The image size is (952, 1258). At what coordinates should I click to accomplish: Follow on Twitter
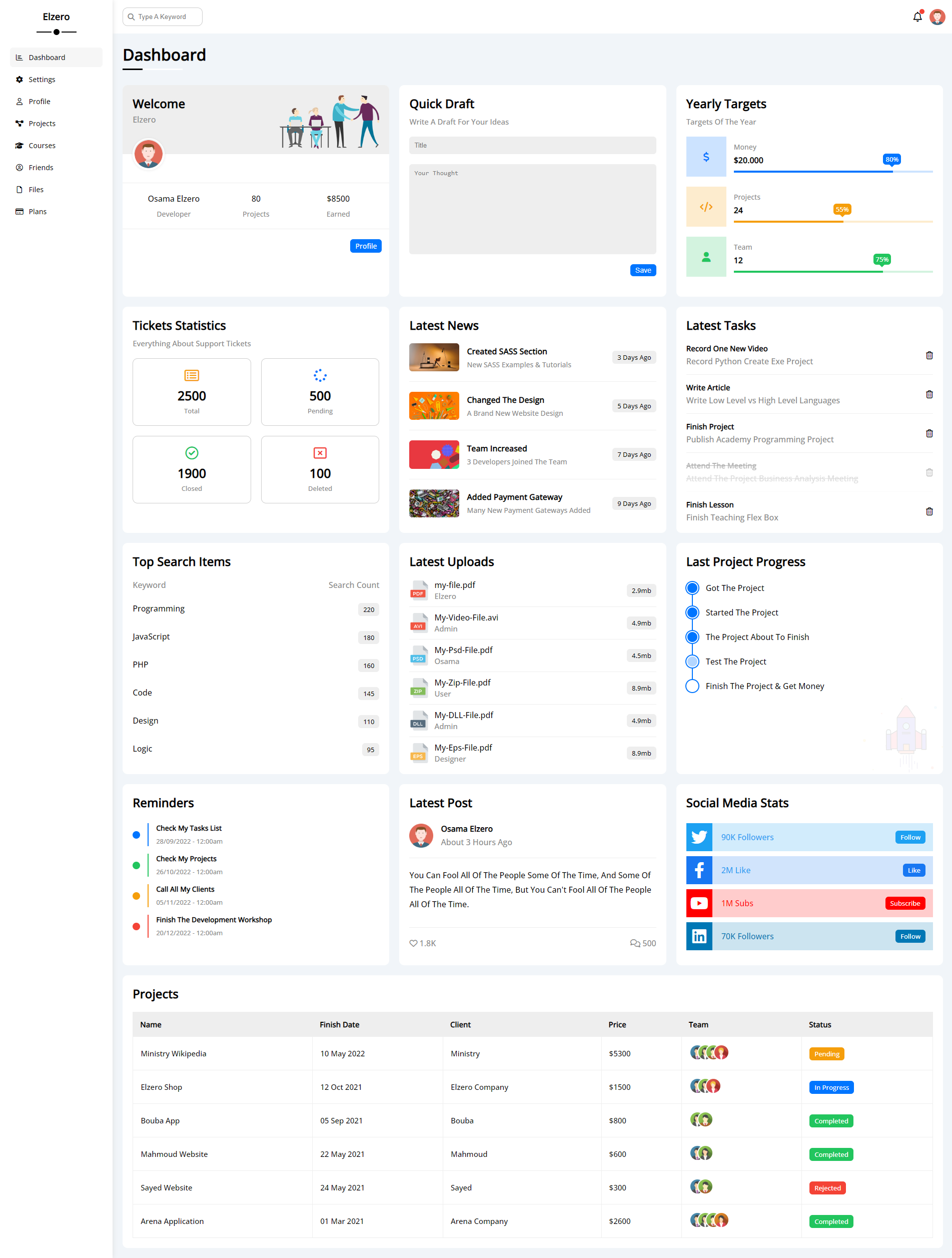[x=910, y=837]
